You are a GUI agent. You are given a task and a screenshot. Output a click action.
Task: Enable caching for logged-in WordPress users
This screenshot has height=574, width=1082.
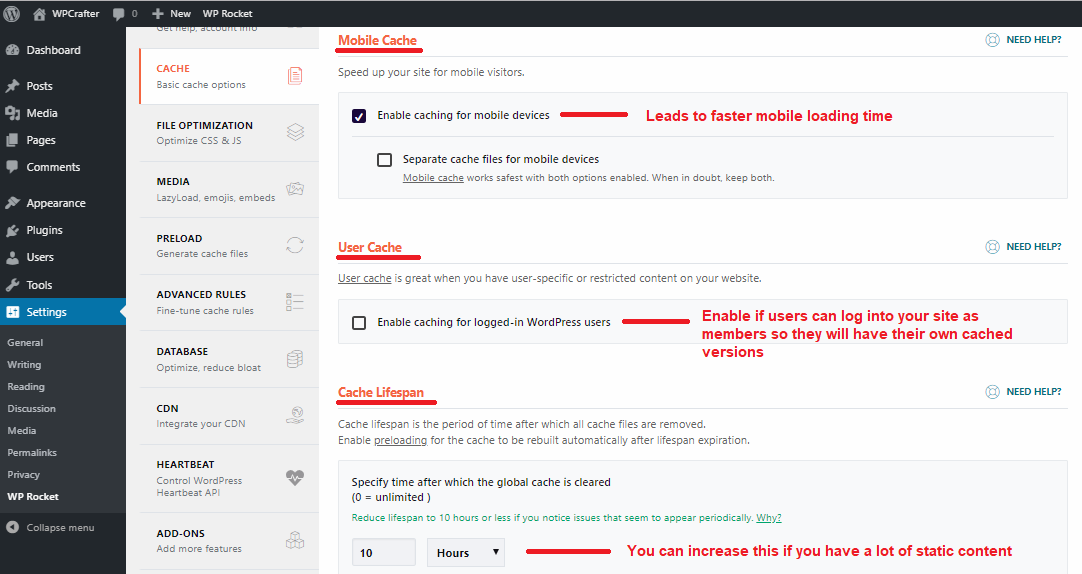pyautogui.click(x=359, y=323)
